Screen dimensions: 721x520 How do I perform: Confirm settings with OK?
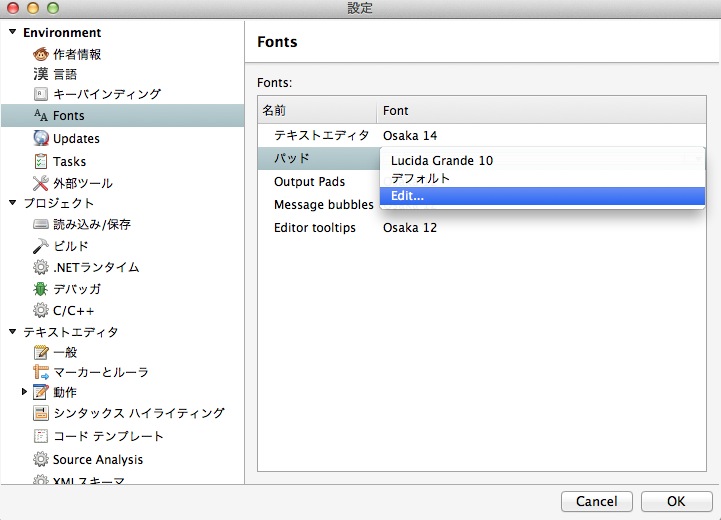coord(676,501)
